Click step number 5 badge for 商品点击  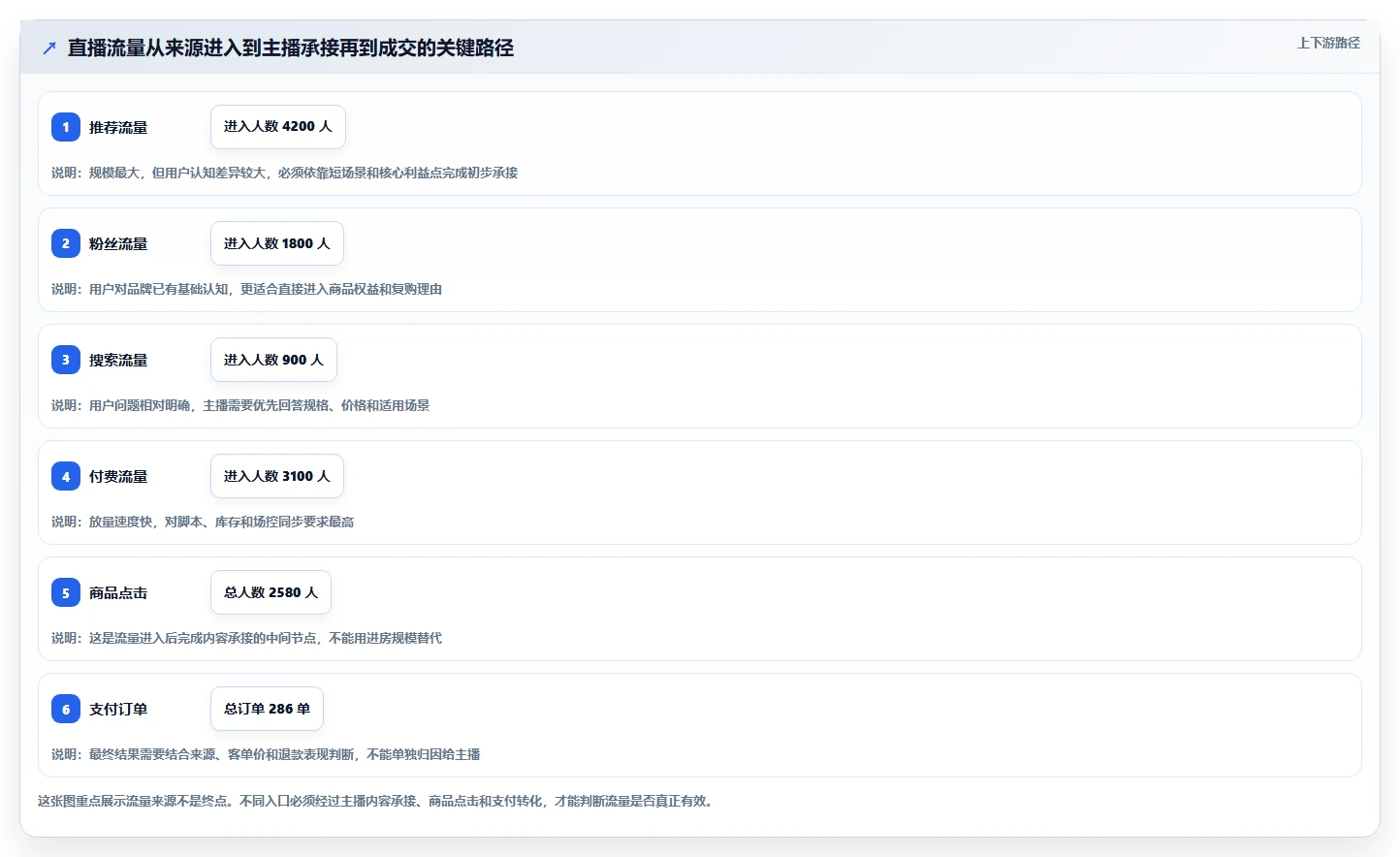click(x=66, y=592)
